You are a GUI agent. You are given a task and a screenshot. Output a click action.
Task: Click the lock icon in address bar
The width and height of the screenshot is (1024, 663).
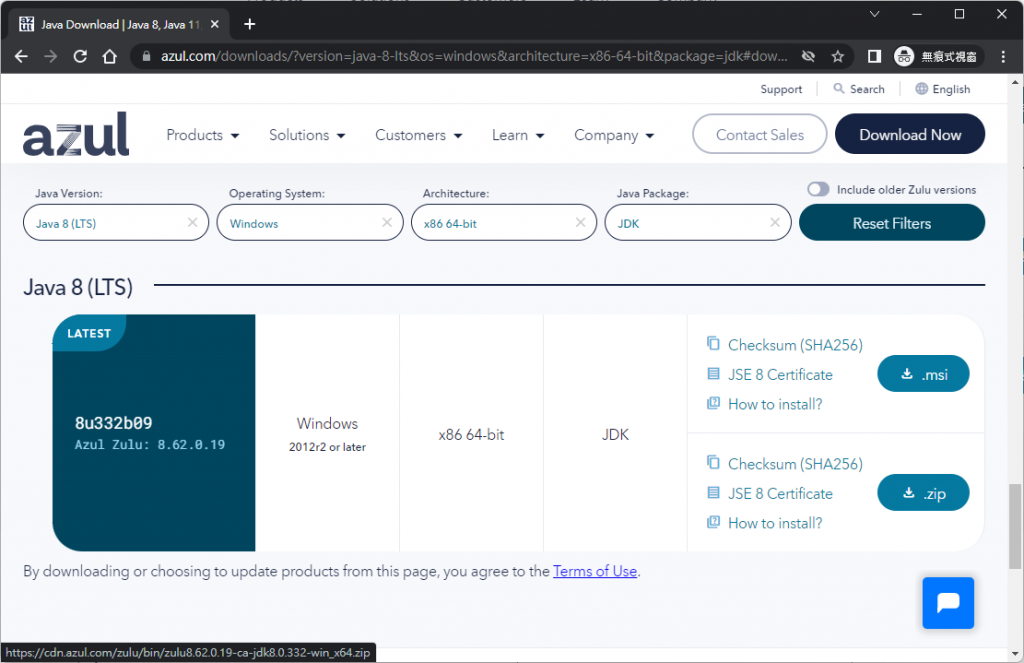coord(146,57)
